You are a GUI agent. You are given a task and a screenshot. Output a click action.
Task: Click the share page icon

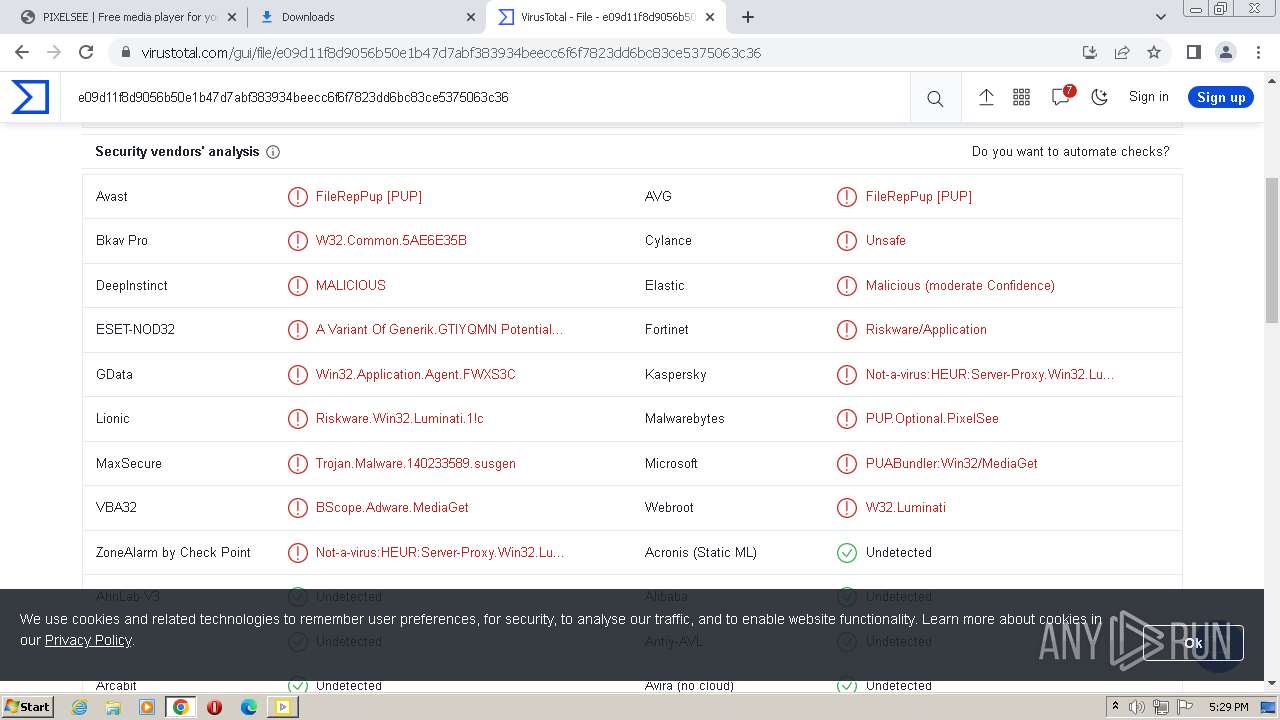coord(1122,52)
